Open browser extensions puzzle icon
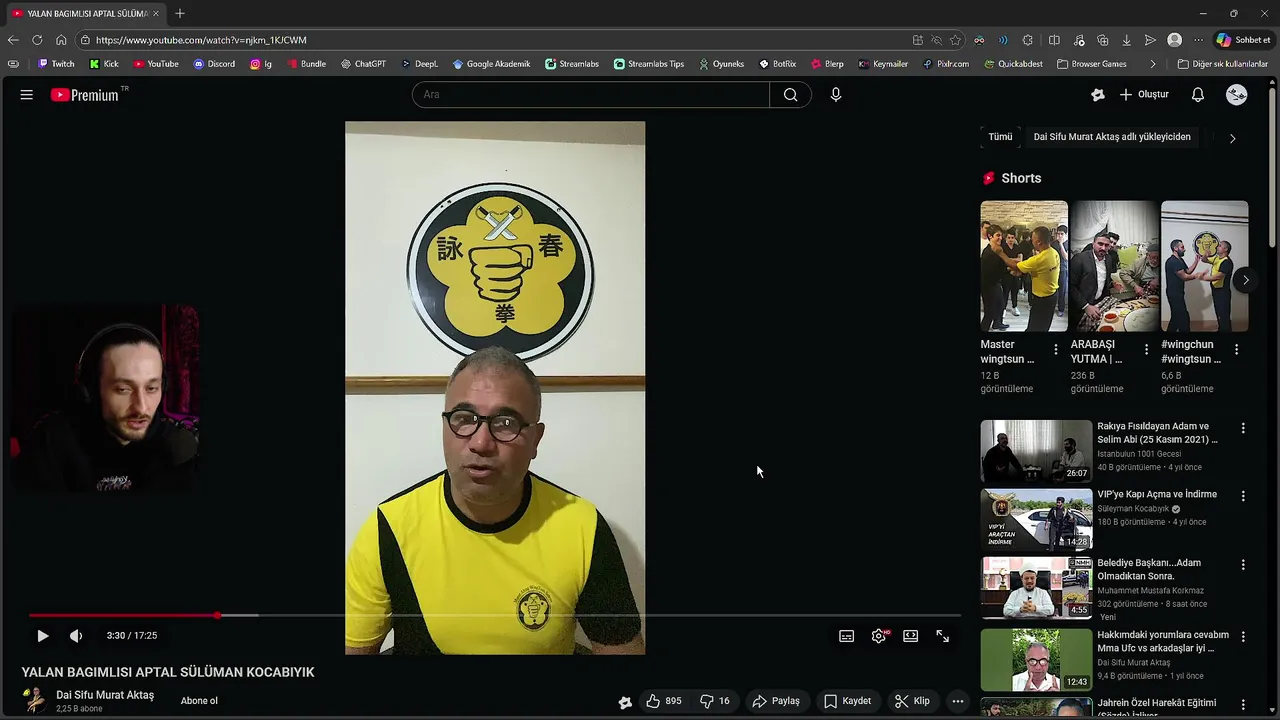Viewport: 1280px width, 720px height. (1027, 40)
